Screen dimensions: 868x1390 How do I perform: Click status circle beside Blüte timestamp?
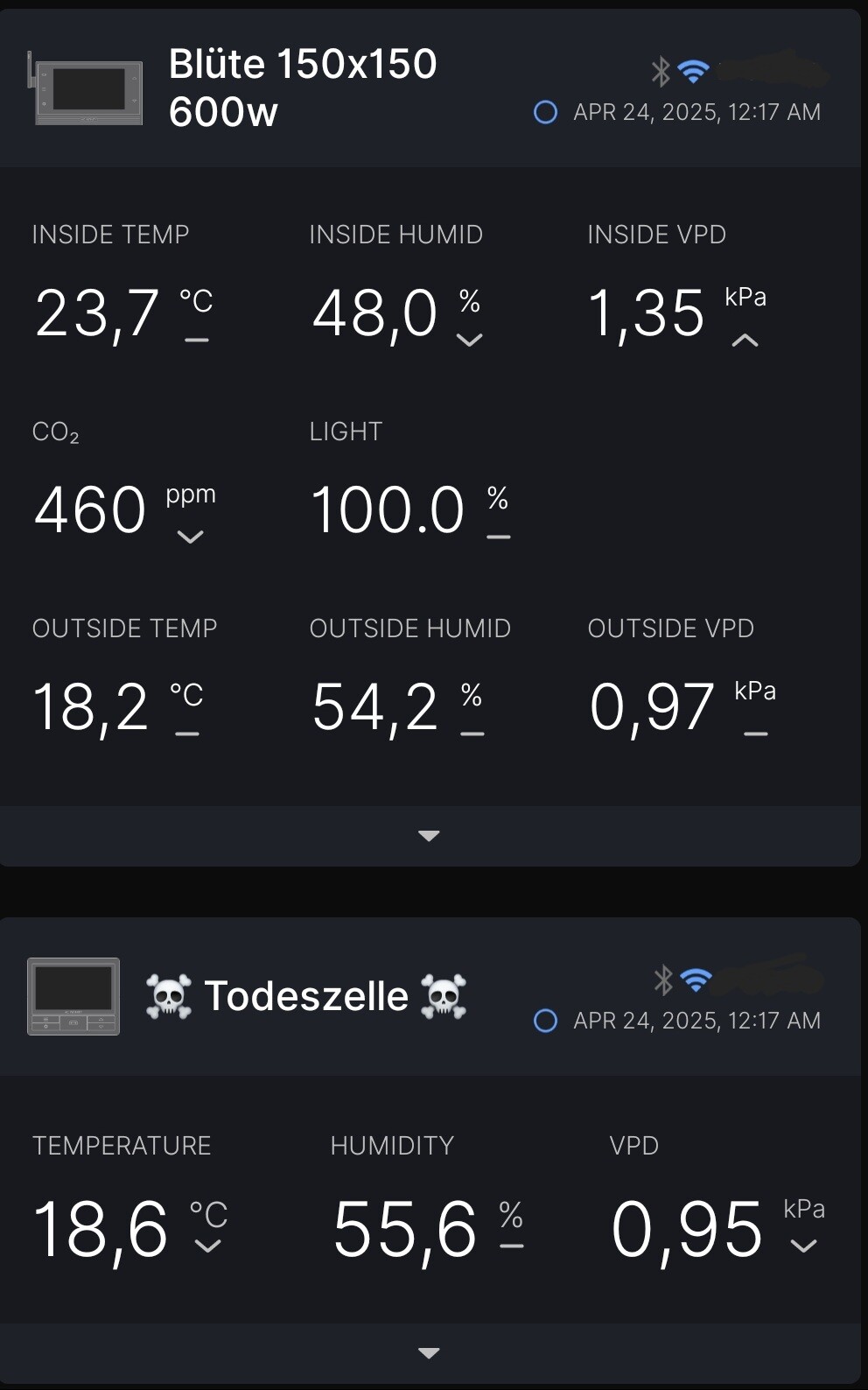(x=545, y=112)
